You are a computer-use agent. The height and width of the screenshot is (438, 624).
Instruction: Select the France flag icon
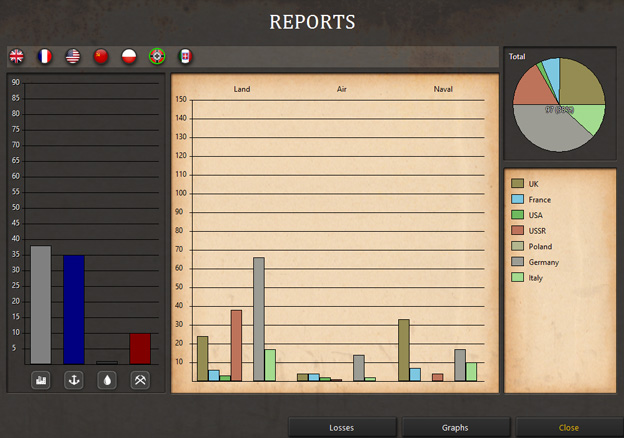tap(45, 56)
